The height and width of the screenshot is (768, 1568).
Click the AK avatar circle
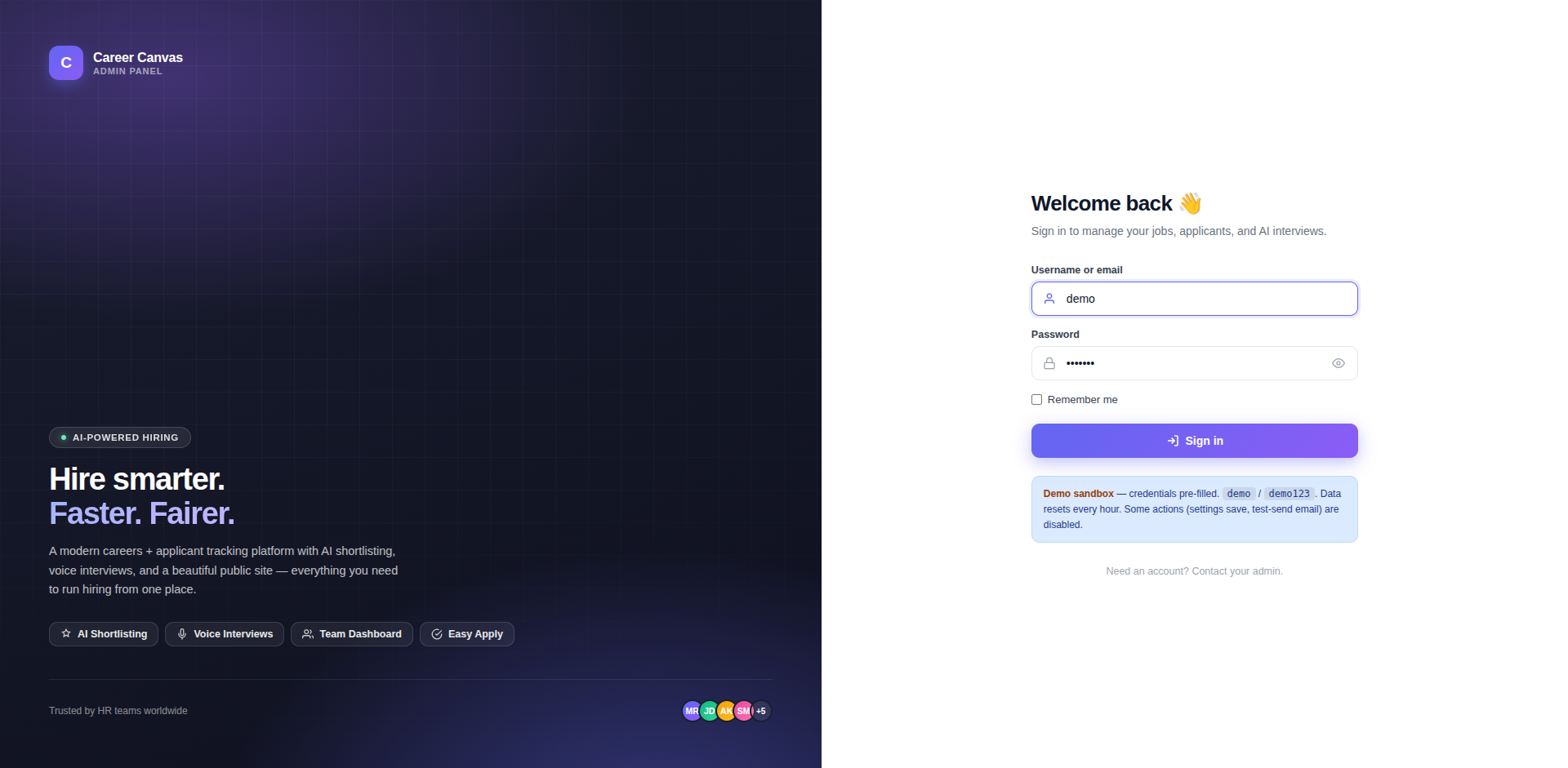(726, 711)
